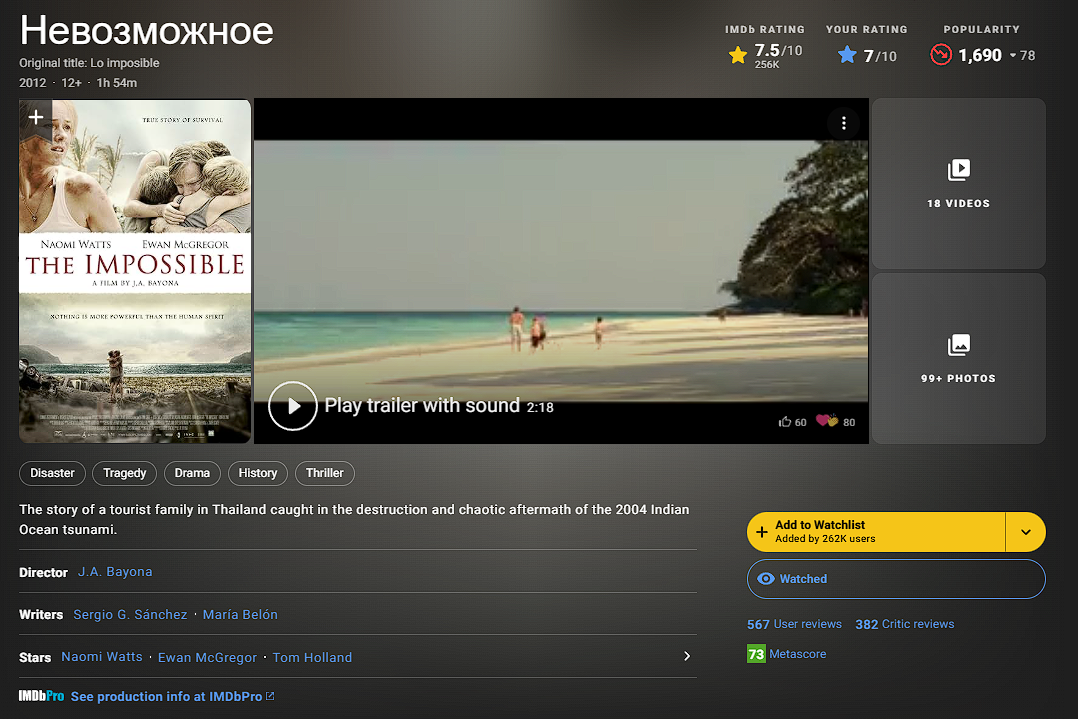Toggle the Watched button
This screenshot has width=1078, height=719.
896,579
